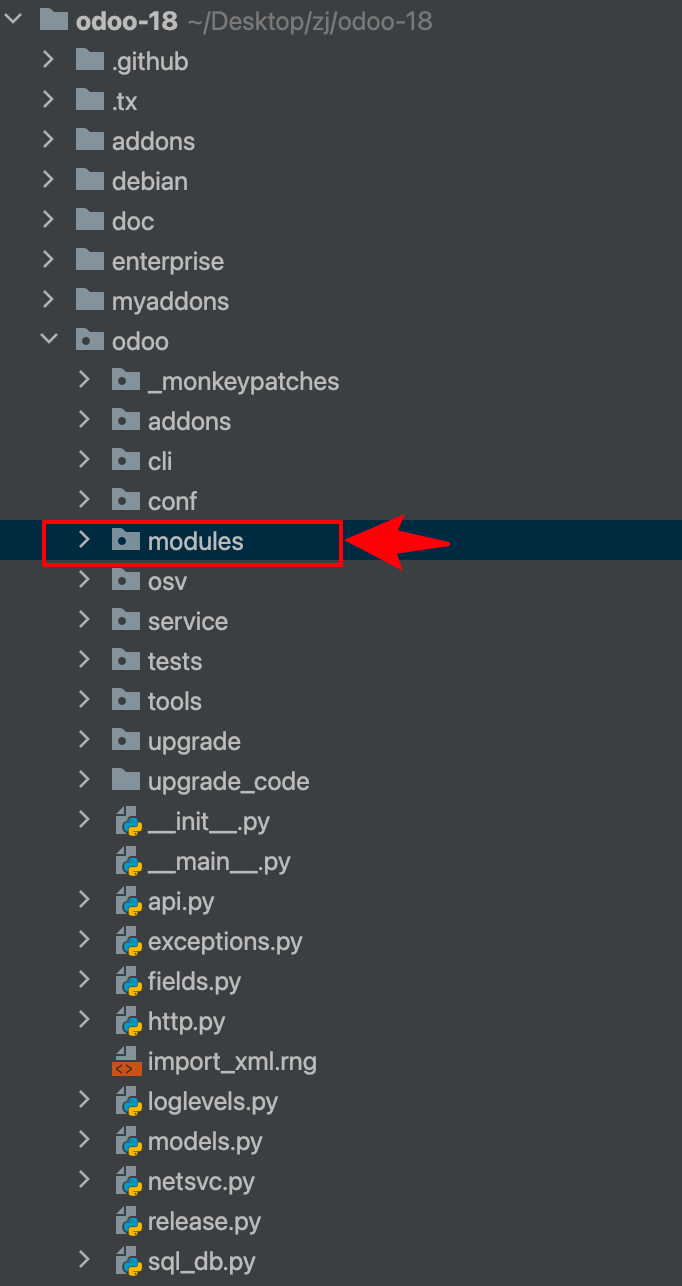Select the _monkeypatches package
The image size is (682, 1286).
click(243, 381)
